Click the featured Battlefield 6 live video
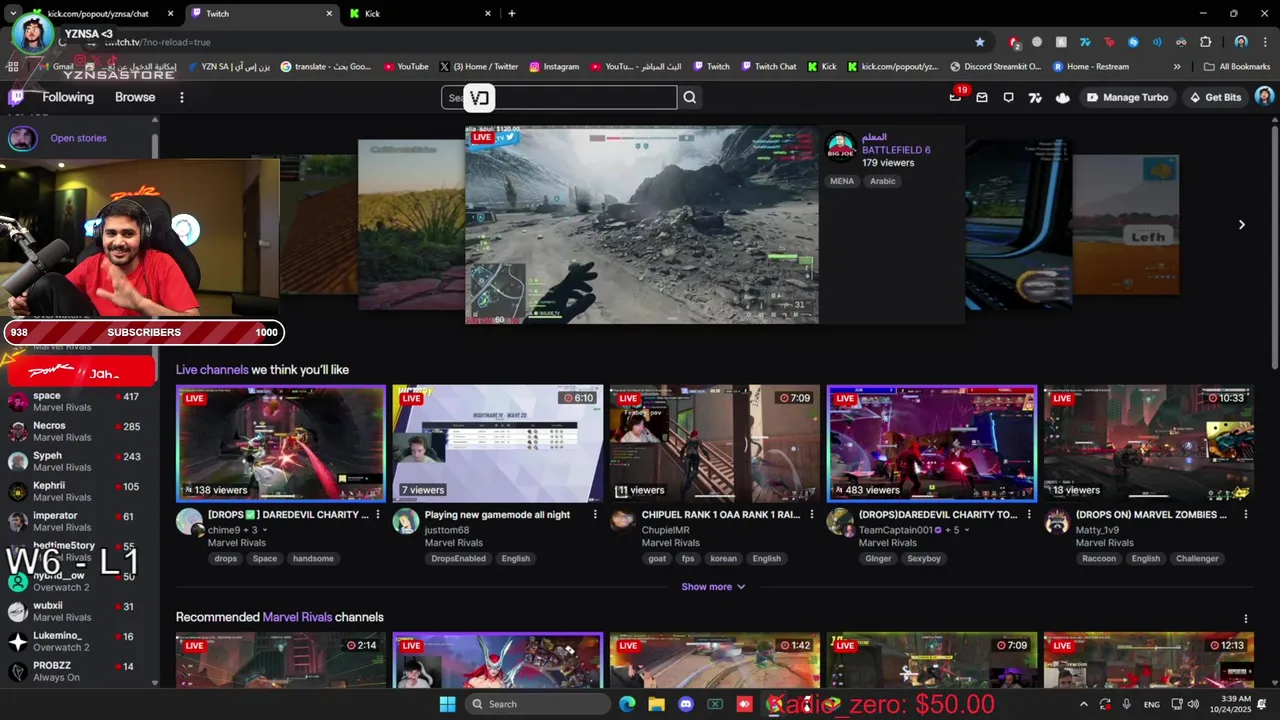1280x720 pixels. 642,225
